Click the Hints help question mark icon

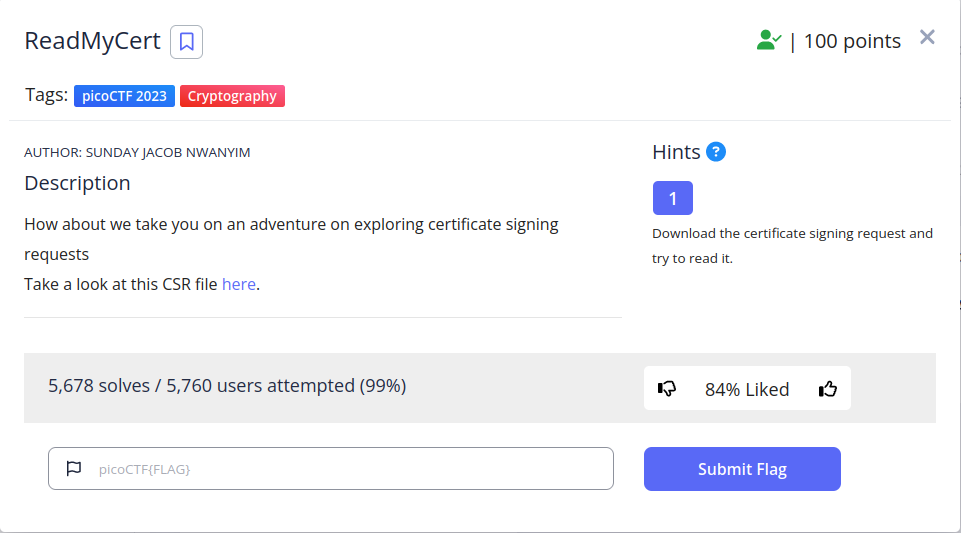716,152
